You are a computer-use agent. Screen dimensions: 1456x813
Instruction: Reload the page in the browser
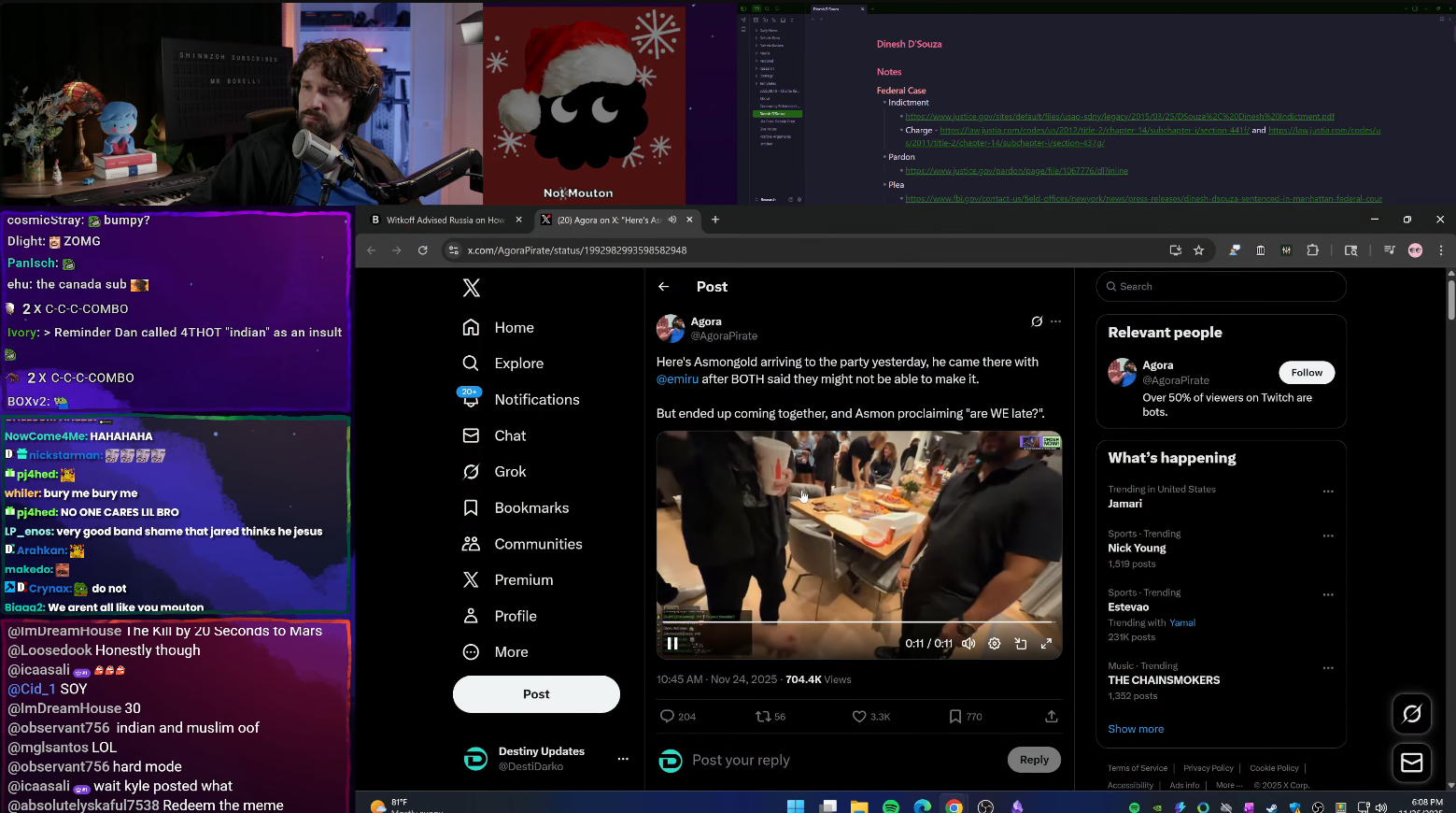(x=423, y=250)
